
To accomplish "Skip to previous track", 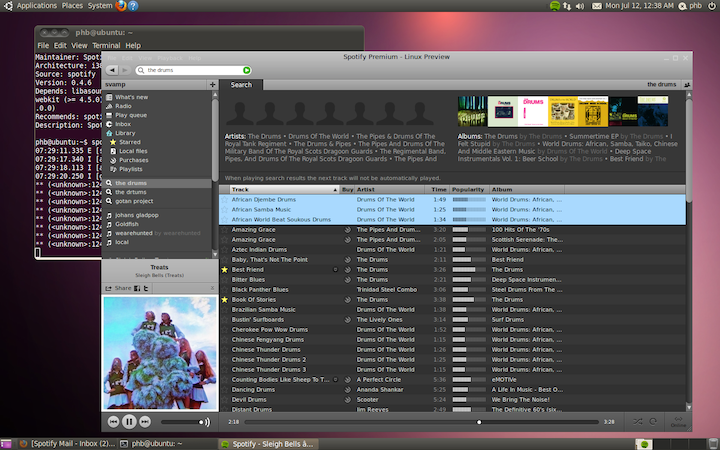I will (113, 422).
